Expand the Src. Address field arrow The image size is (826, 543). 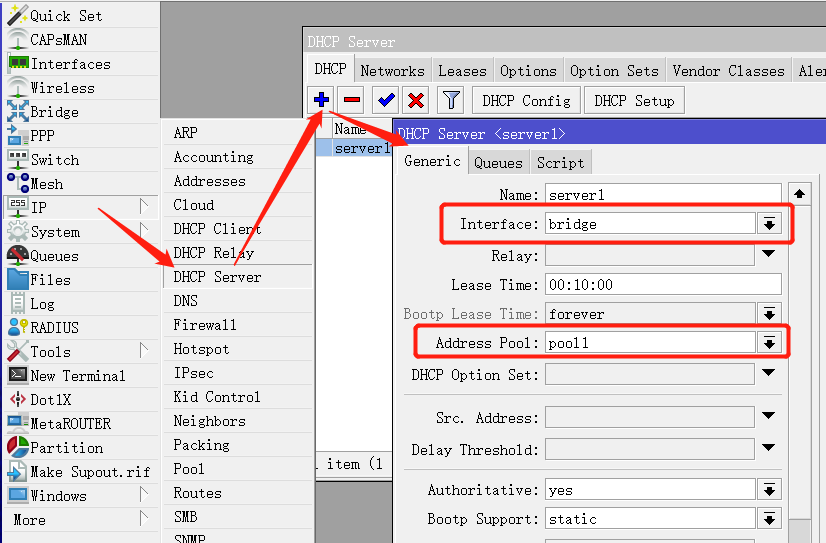(x=768, y=417)
